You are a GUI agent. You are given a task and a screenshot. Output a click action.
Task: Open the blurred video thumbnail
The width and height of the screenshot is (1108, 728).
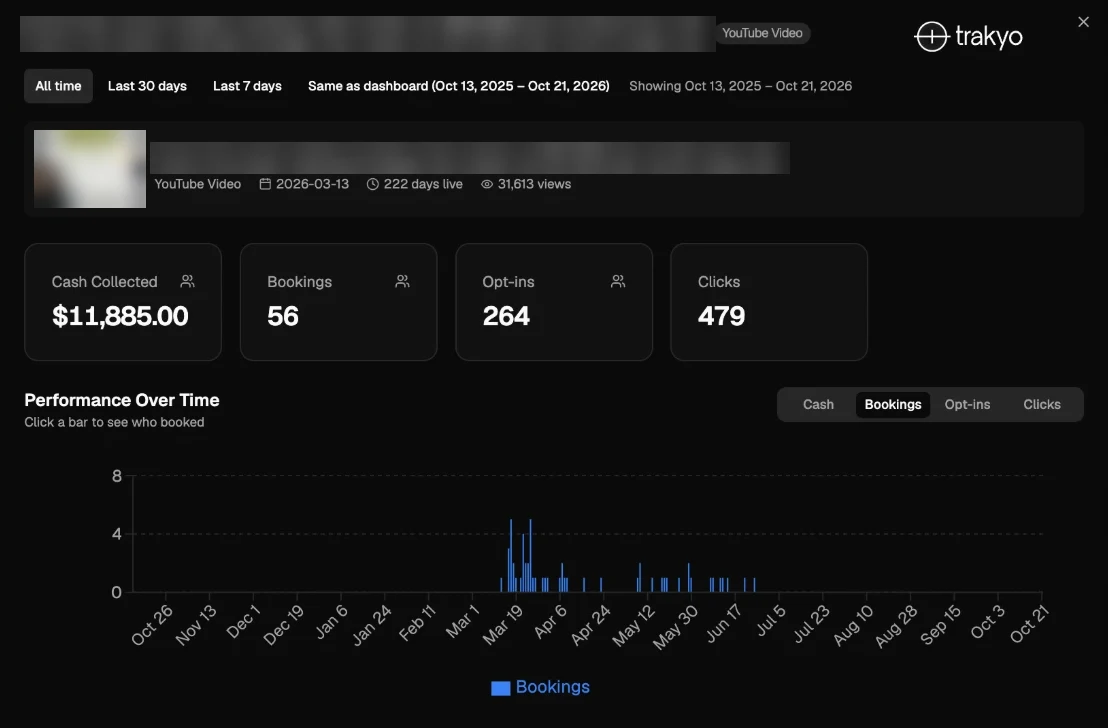pos(90,169)
